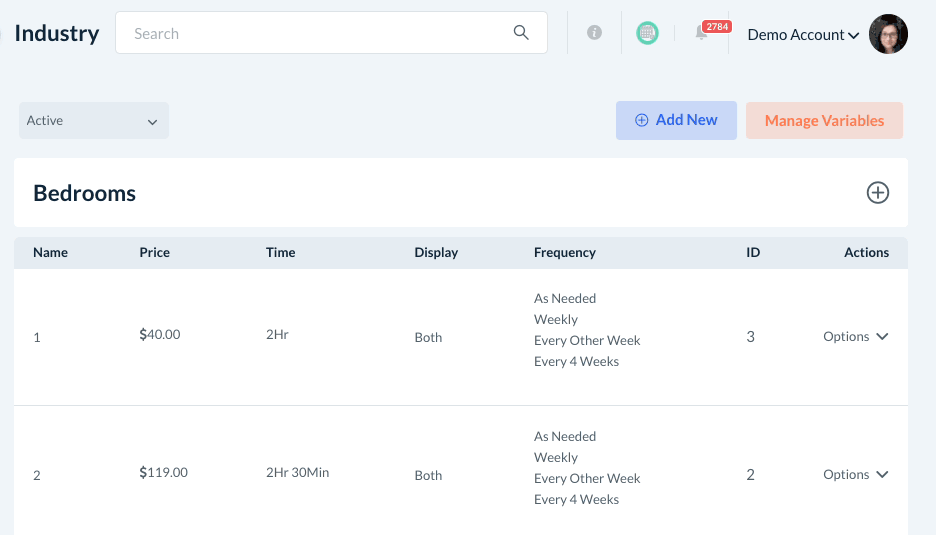The width and height of the screenshot is (936, 535).
Task: Click the Manage Variables button
Action: tap(824, 121)
